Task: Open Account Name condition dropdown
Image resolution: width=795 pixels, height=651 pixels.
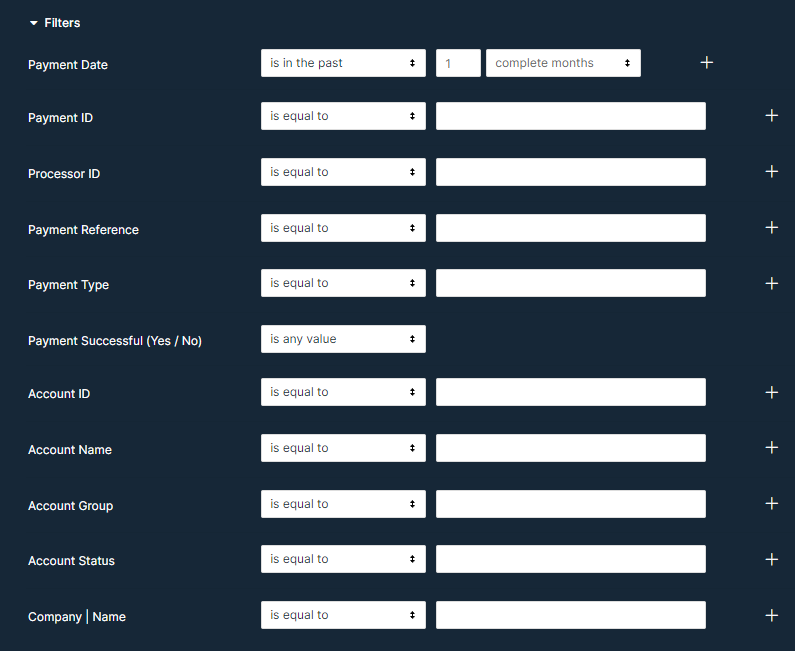Action: tap(343, 448)
